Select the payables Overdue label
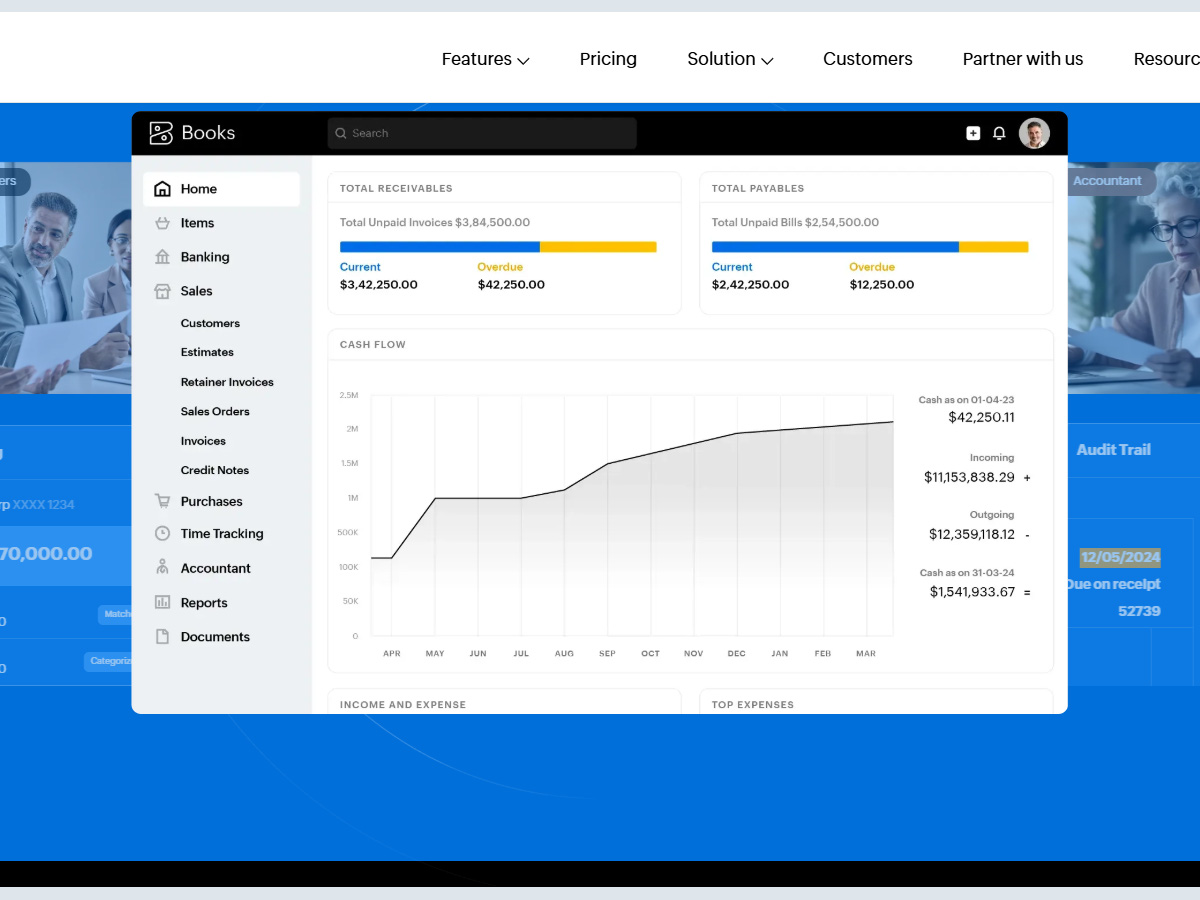Viewport: 1200px width, 900px height. pyautogui.click(x=872, y=267)
